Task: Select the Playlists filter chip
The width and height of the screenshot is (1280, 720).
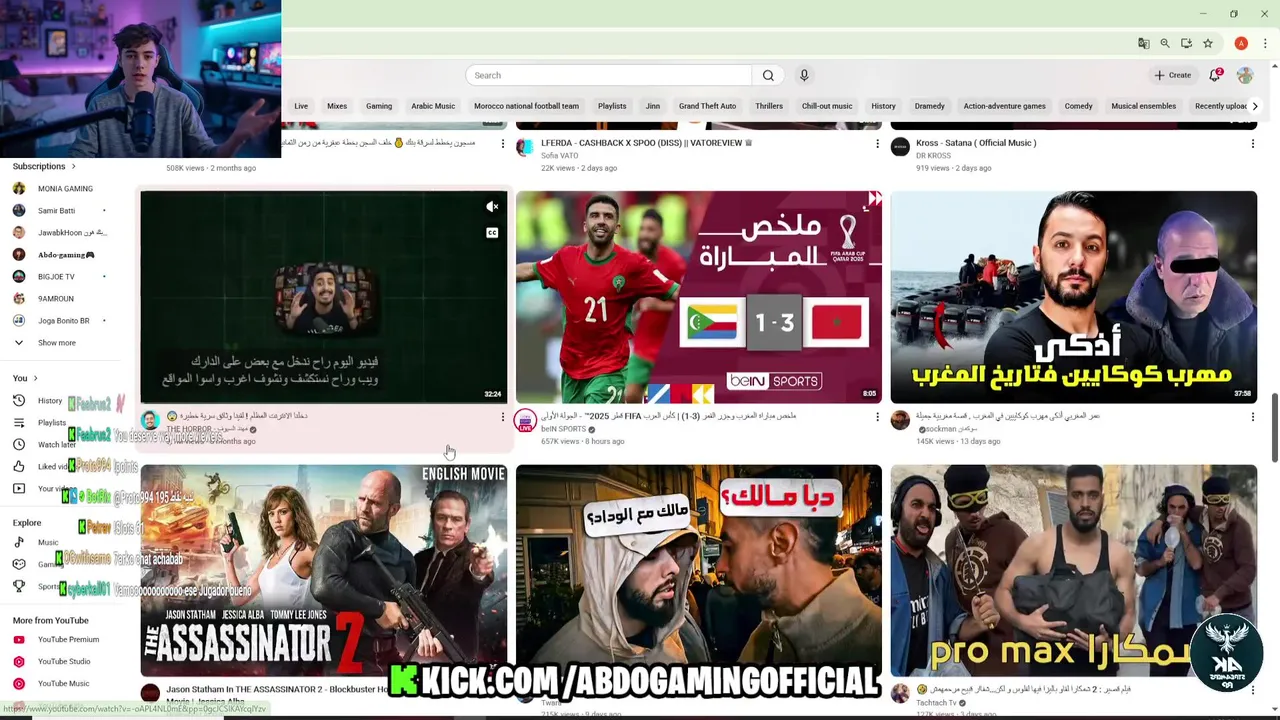Action: pyautogui.click(x=612, y=106)
